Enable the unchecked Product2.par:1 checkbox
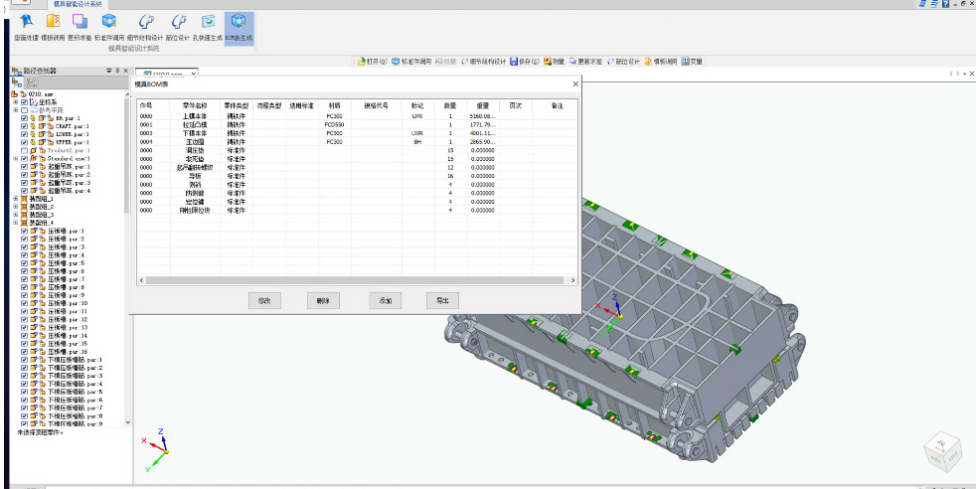 [24, 150]
